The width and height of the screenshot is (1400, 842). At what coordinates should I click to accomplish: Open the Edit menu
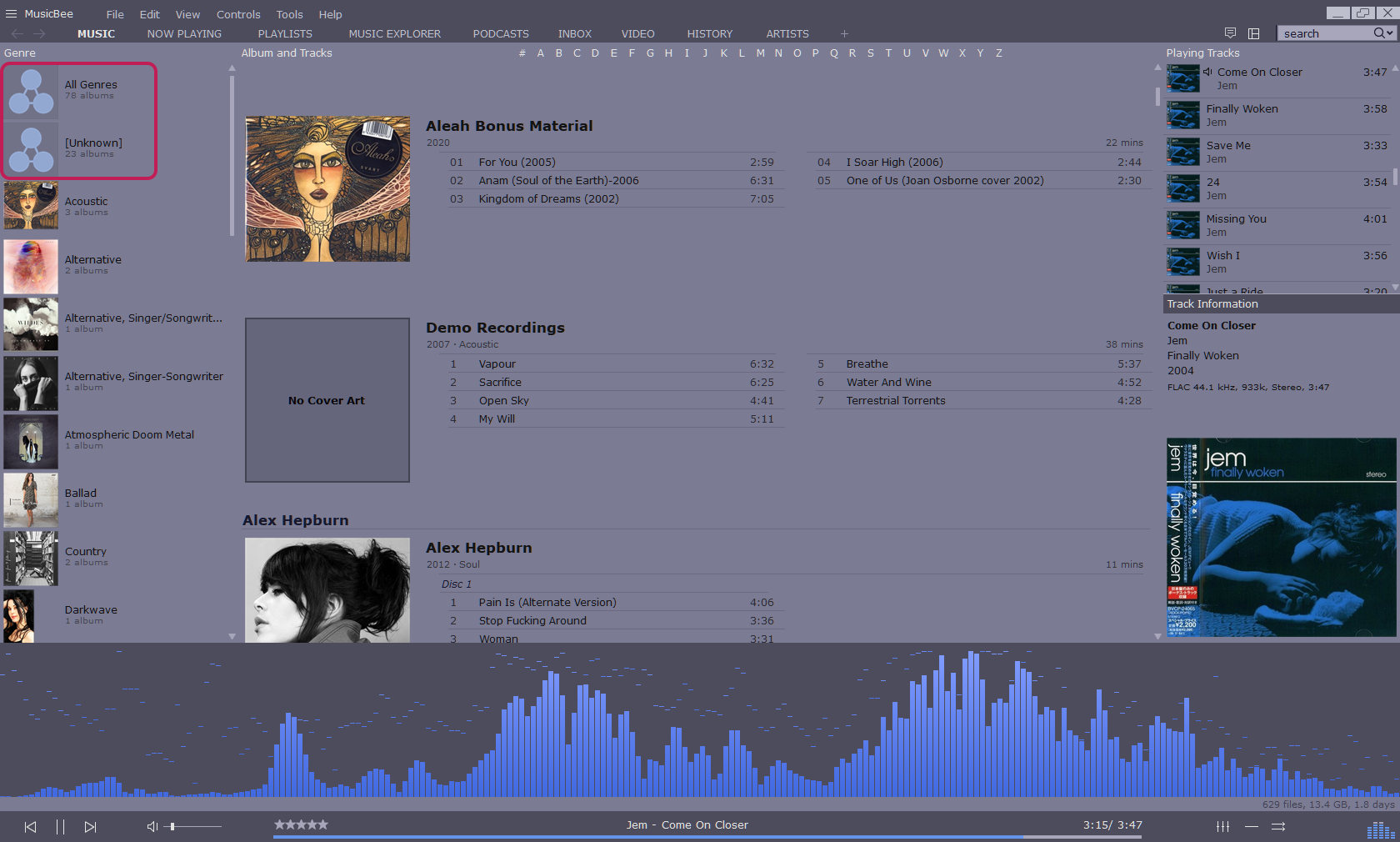[x=150, y=14]
